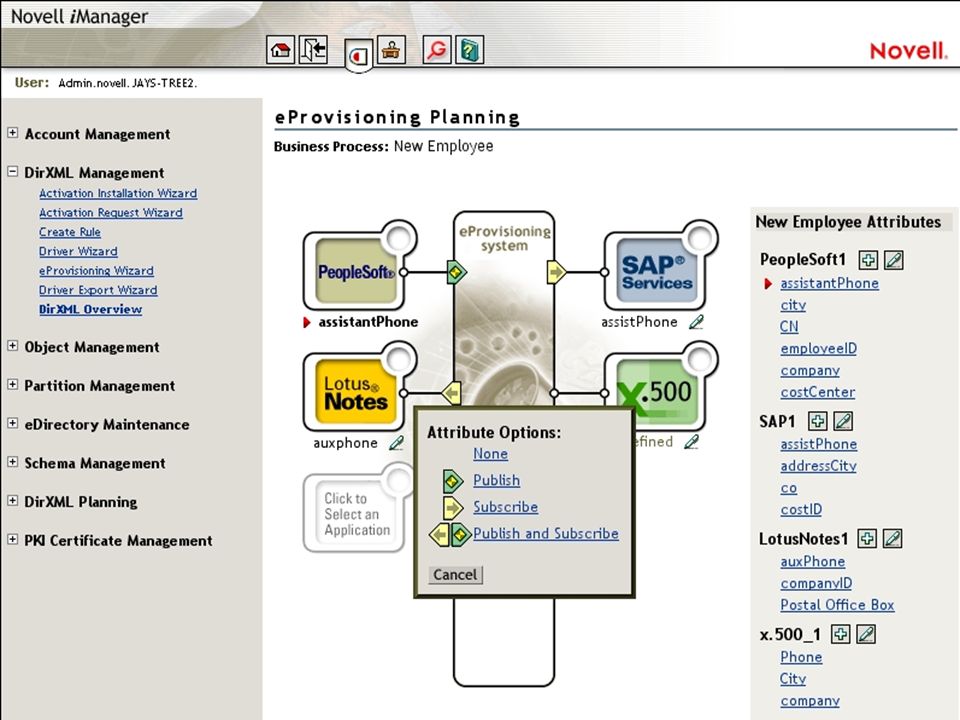Select the employeeID attribute link
This screenshot has width=960, height=720.
pos(819,348)
